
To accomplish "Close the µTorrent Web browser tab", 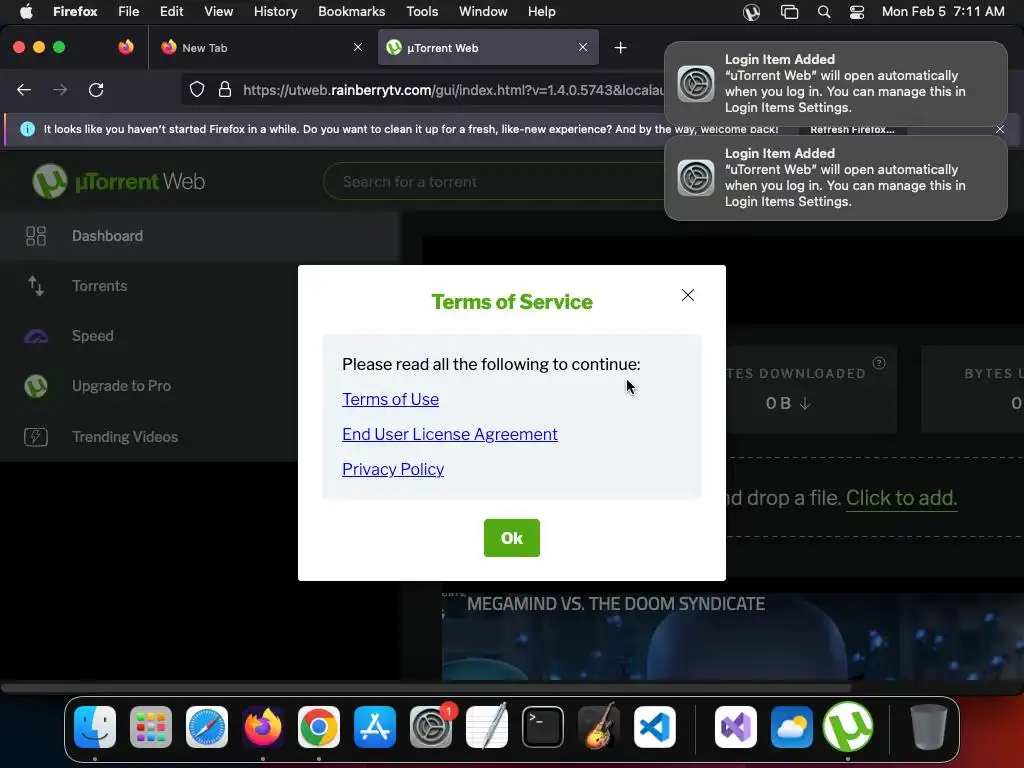I will click(x=583, y=47).
